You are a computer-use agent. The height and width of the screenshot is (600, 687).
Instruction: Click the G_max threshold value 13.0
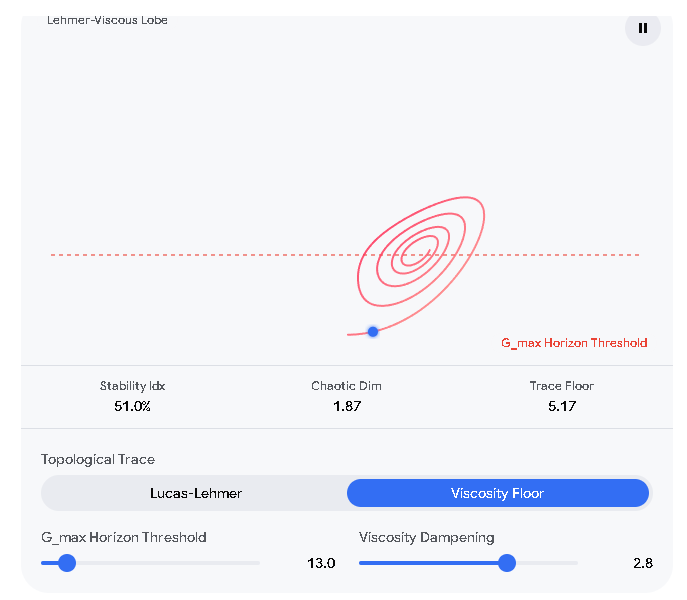pyautogui.click(x=321, y=563)
